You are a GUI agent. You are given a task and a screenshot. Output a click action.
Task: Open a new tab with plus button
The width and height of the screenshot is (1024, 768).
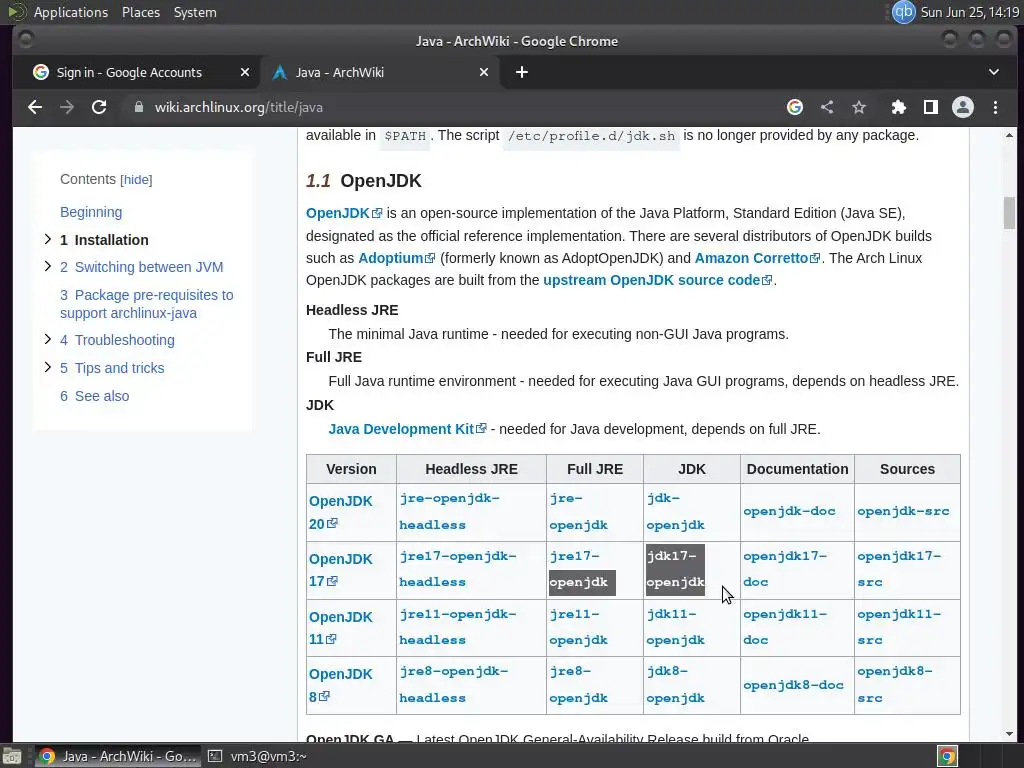point(522,72)
